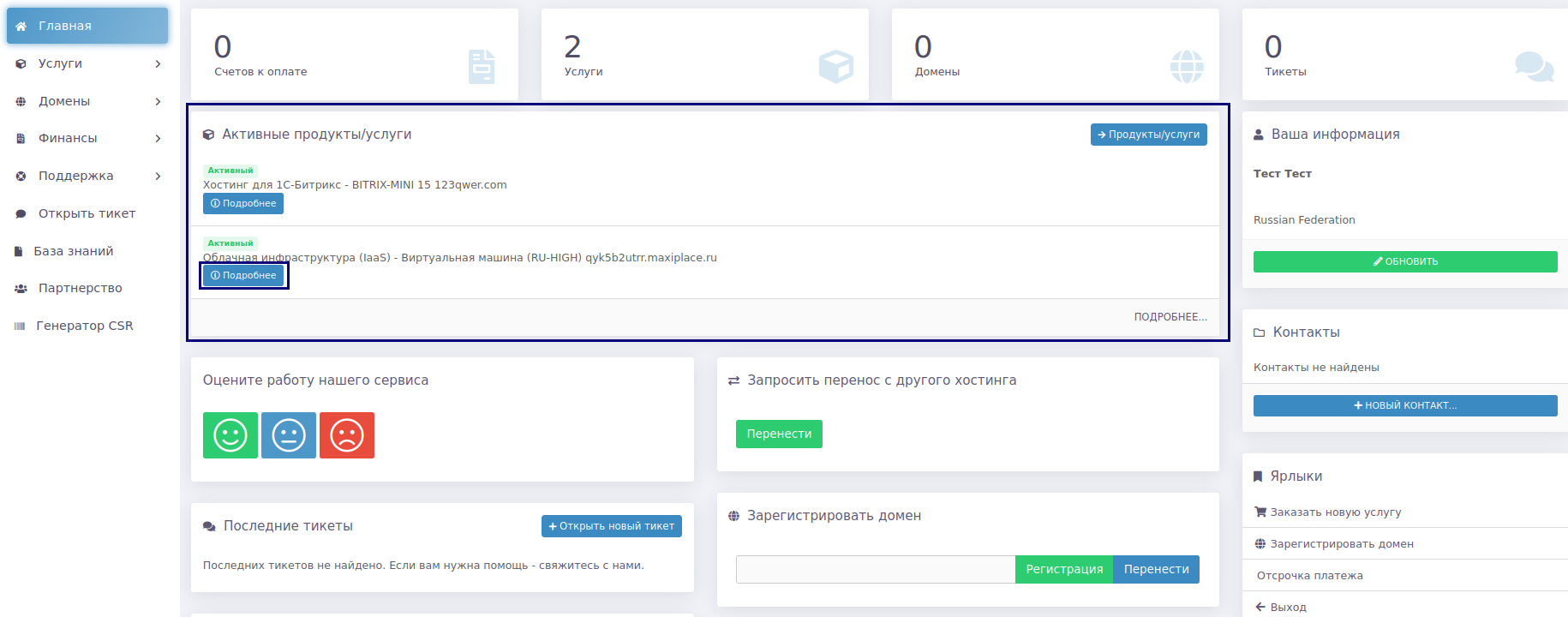Click the people icon beside Партнерство

[x=21, y=288]
